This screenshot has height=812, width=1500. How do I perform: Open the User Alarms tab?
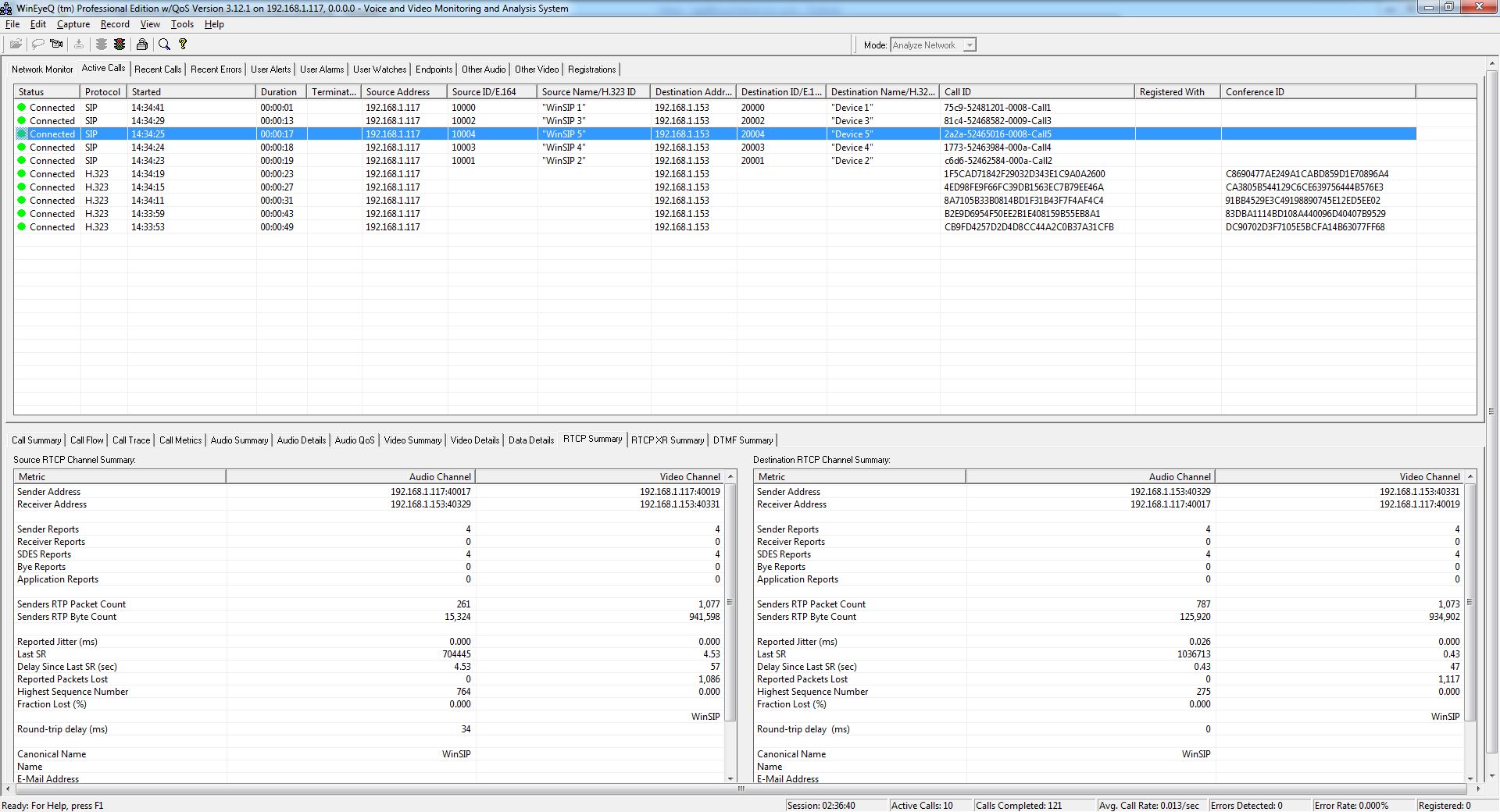322,69
